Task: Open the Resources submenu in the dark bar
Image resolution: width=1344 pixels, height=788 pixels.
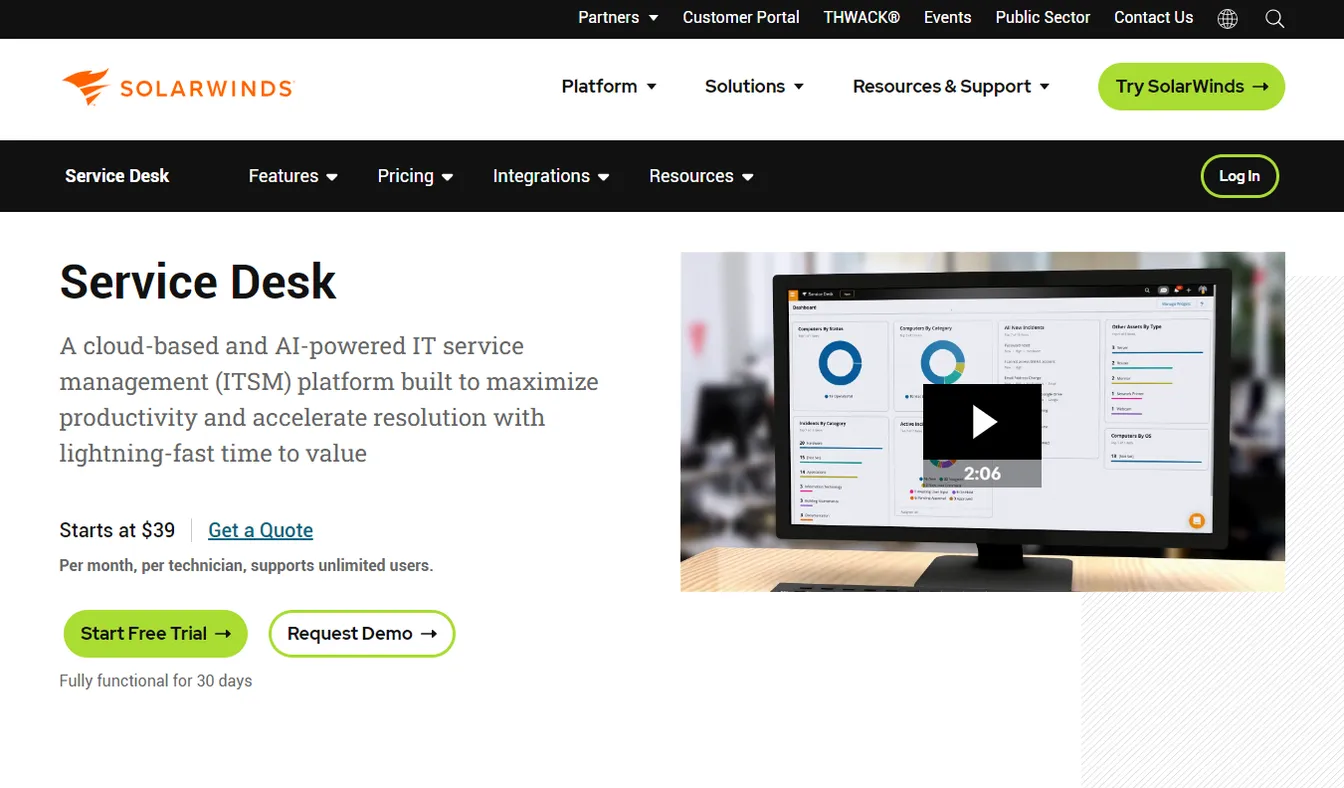Action: (701, 176)
